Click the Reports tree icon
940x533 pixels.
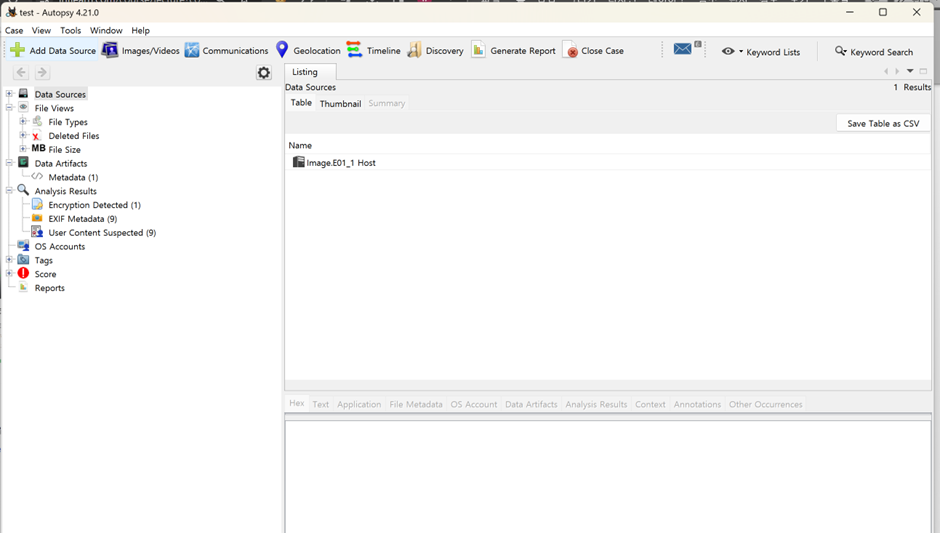23,287
